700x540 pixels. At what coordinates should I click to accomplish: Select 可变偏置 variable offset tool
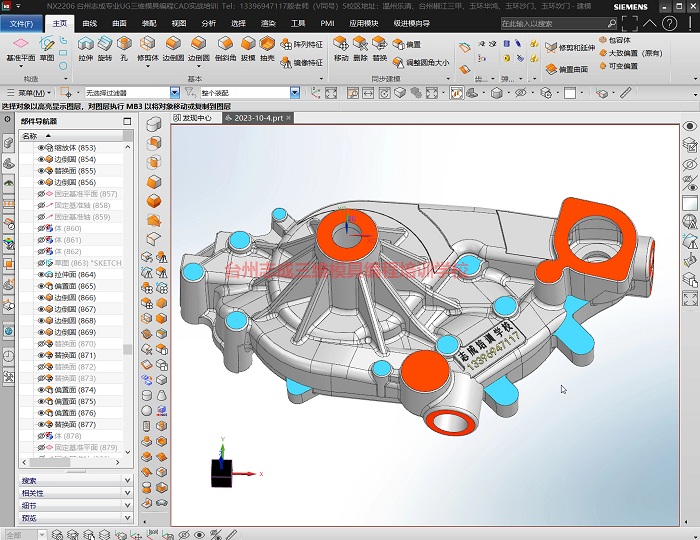tap(618, 66)
